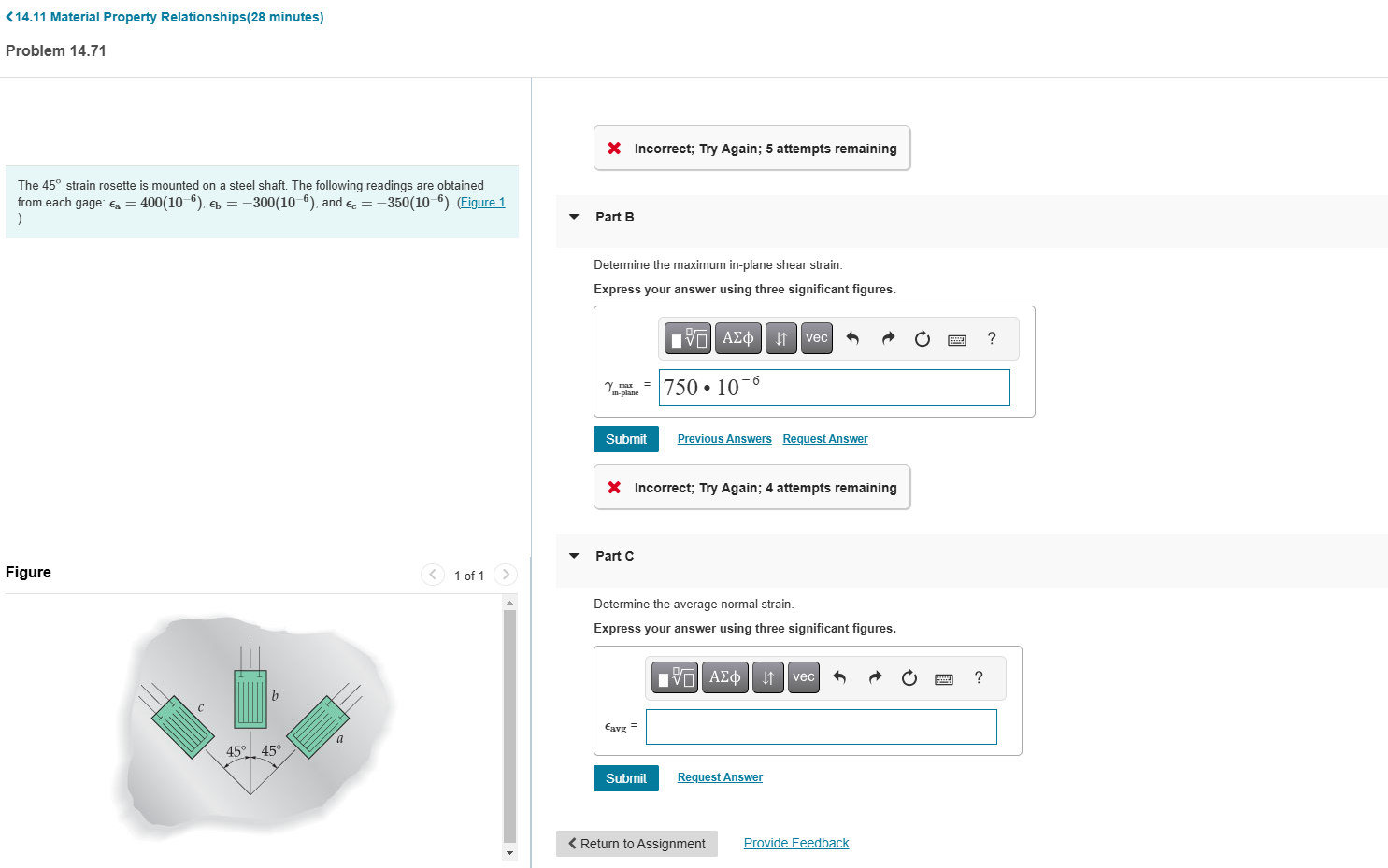Undo last edit in Part B answer
1388x868 pixels.
tap(852, 338)
